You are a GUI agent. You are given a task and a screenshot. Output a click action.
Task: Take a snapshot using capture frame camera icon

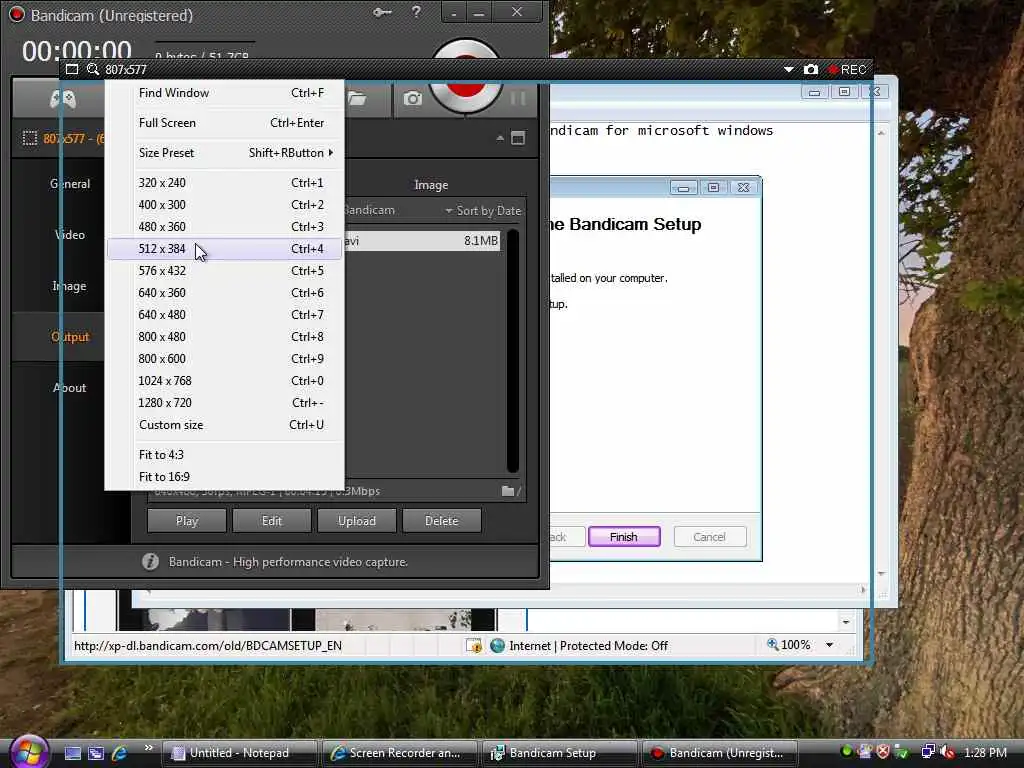coord(810,69)
